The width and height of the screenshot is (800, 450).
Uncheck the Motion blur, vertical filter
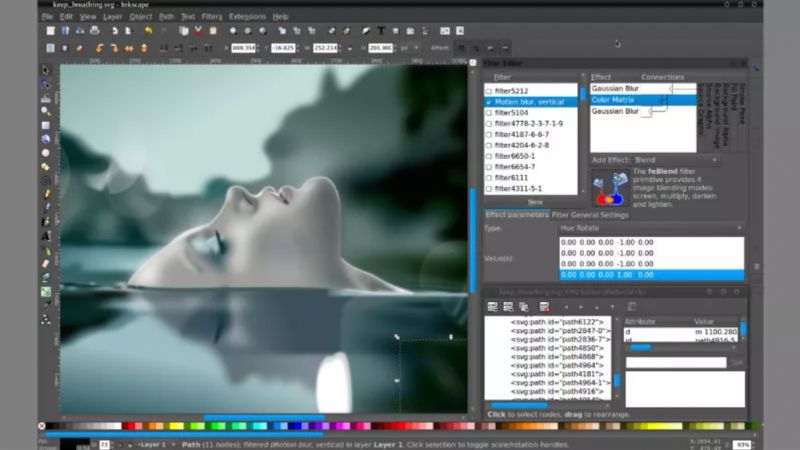[x=489, y=102]
